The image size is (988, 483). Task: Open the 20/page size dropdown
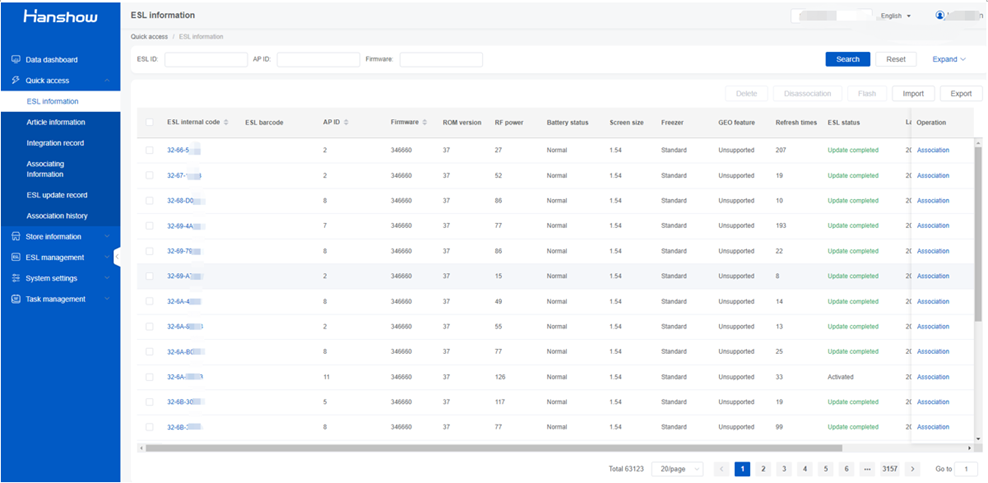tap(678, 469)
